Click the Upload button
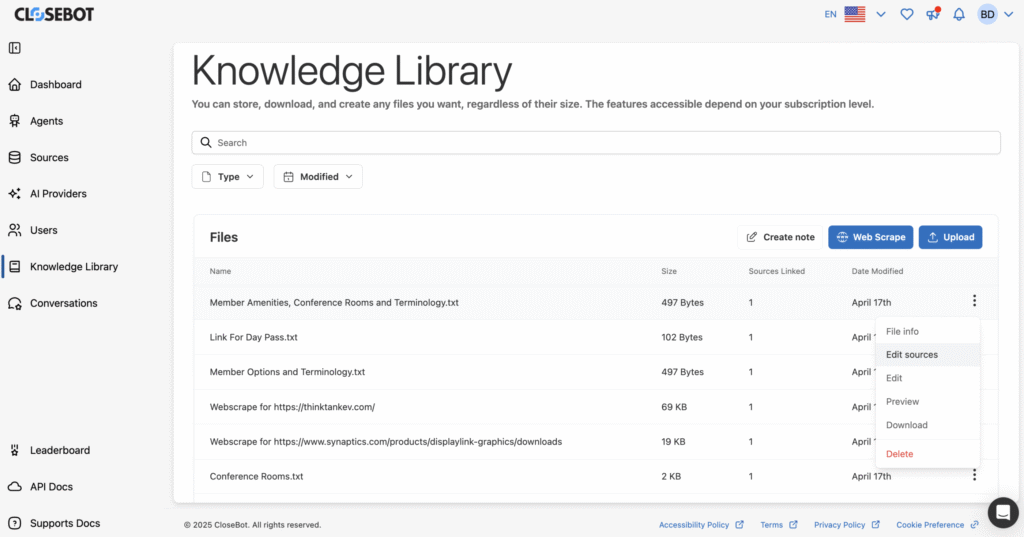The width and height of the screenshot is (1024, 537). point(950,237)
